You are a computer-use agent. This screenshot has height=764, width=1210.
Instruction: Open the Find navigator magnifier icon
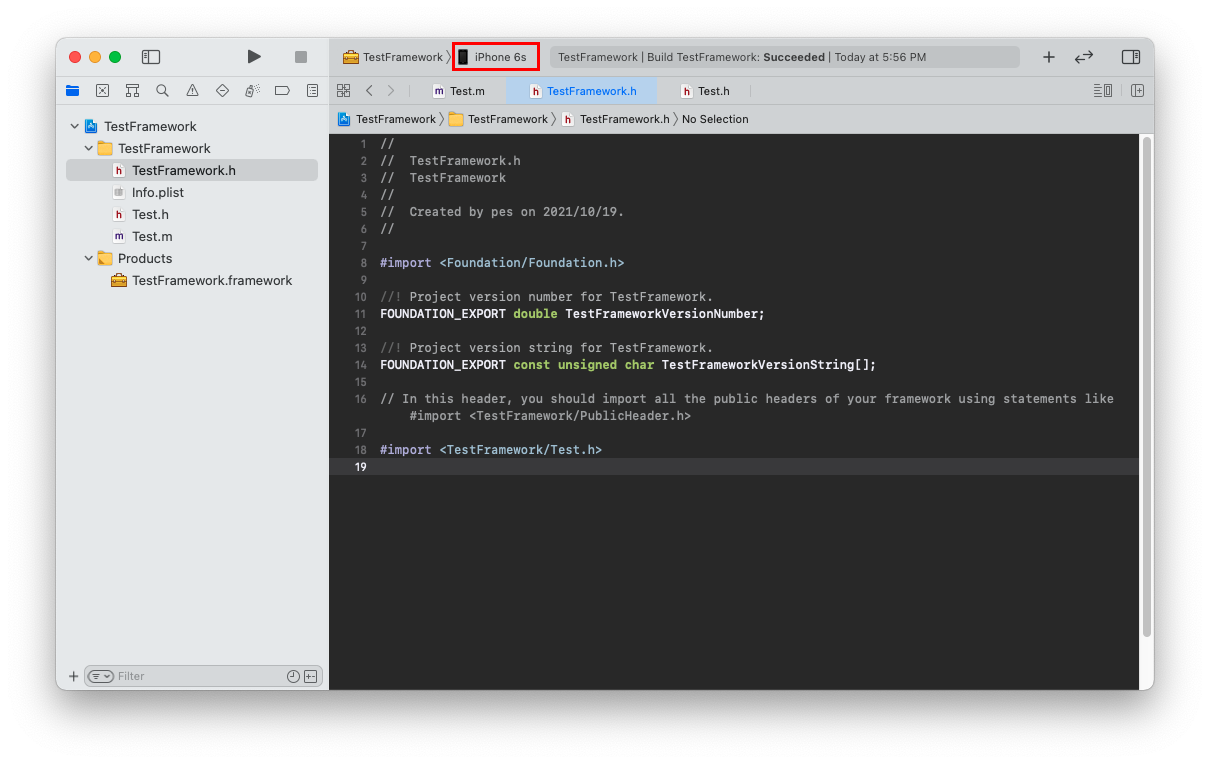[x=162, y=90]
